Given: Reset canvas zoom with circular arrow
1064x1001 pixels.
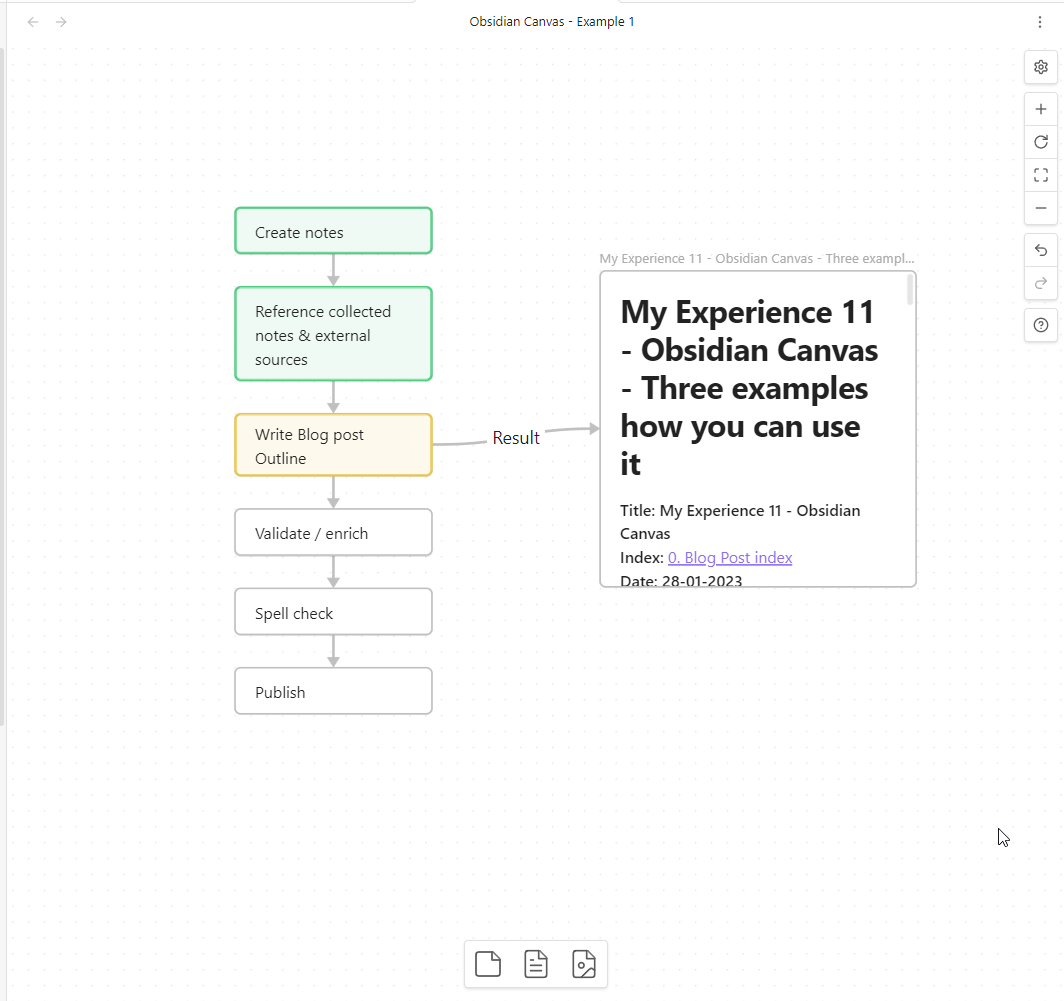Looking at the screenshot, I should pos(1040,142).
